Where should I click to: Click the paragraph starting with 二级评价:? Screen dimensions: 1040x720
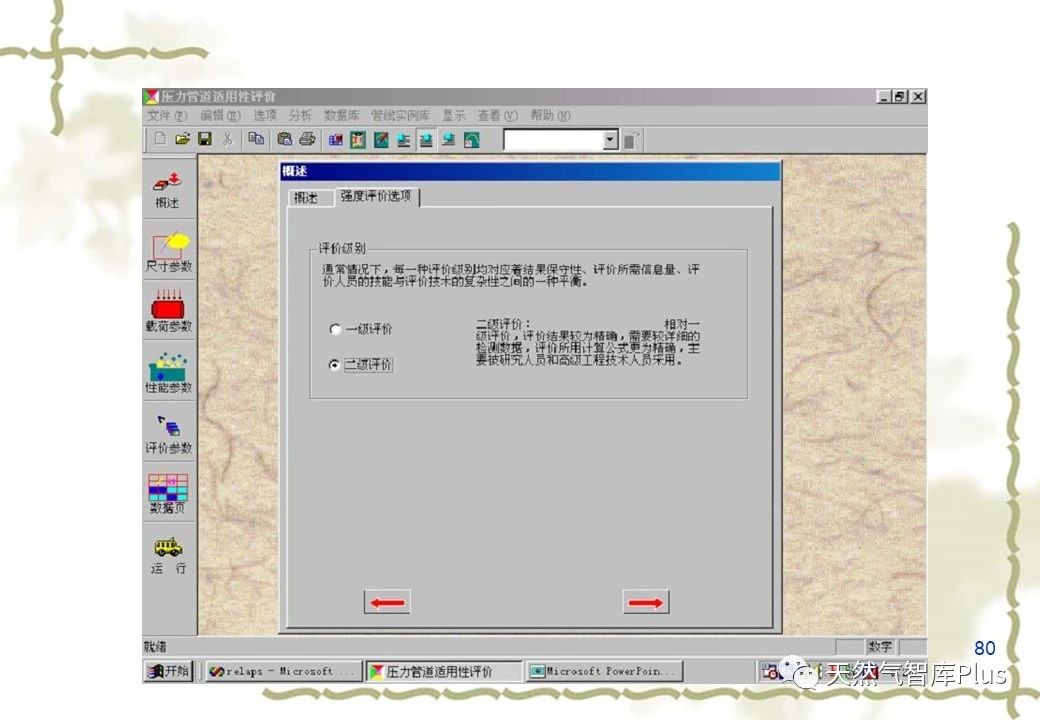(x=588, y=342)
